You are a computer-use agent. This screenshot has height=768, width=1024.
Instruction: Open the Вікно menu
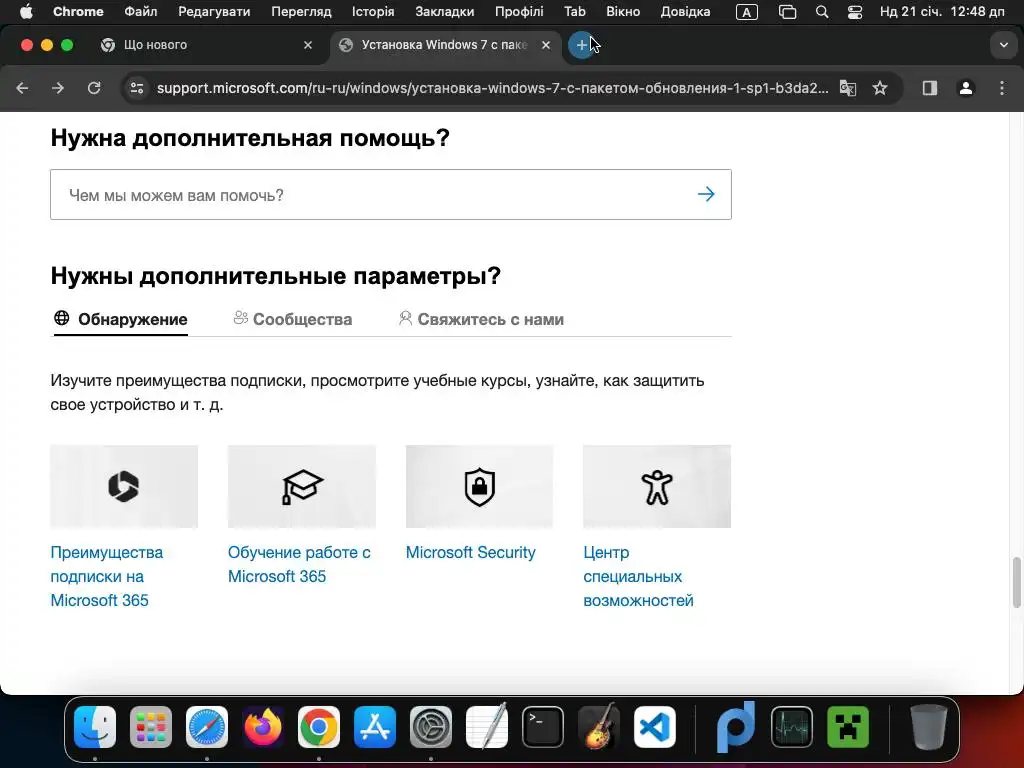[x=623, y=12]
